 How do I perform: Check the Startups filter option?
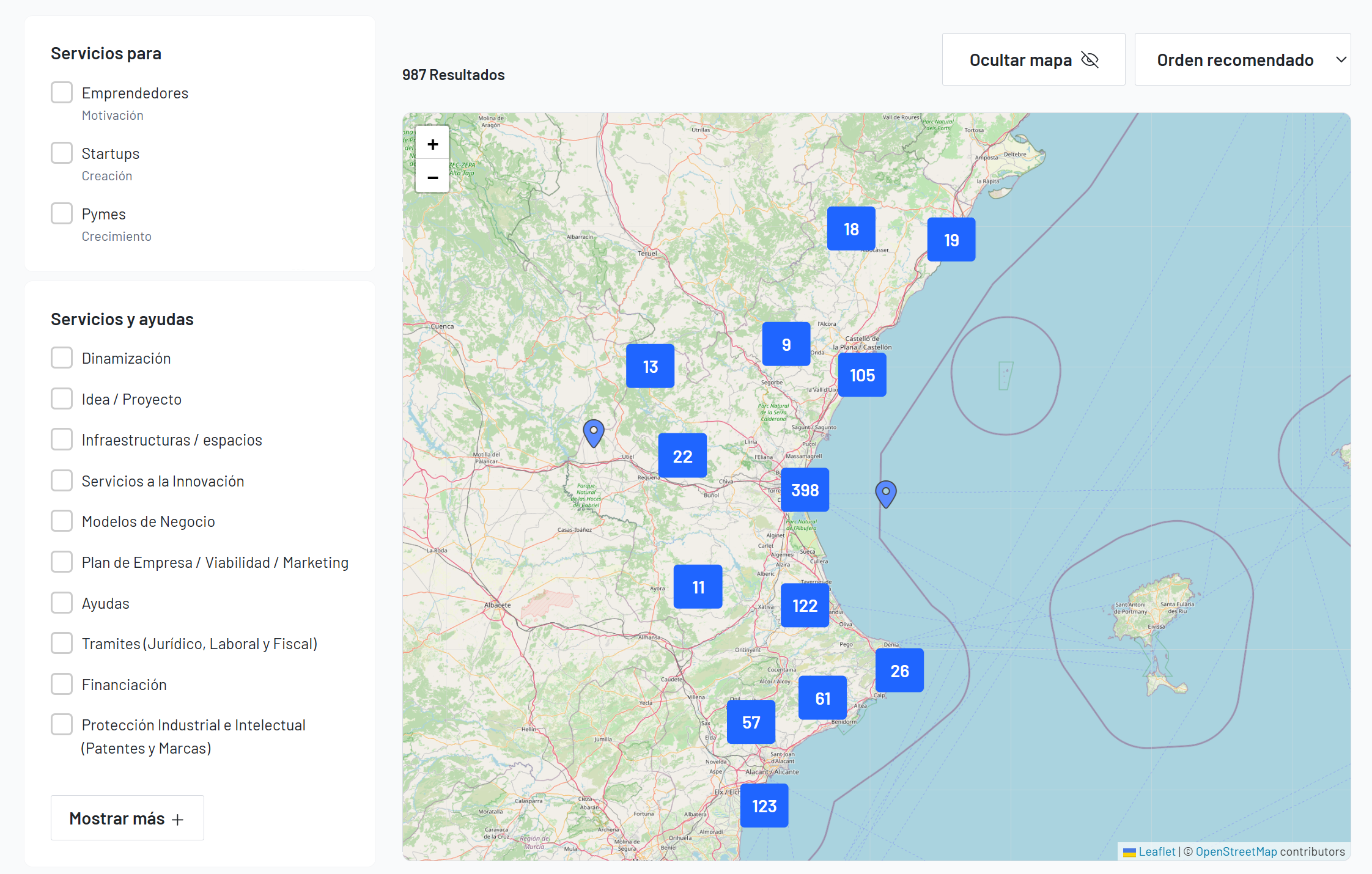pos(62,153)
